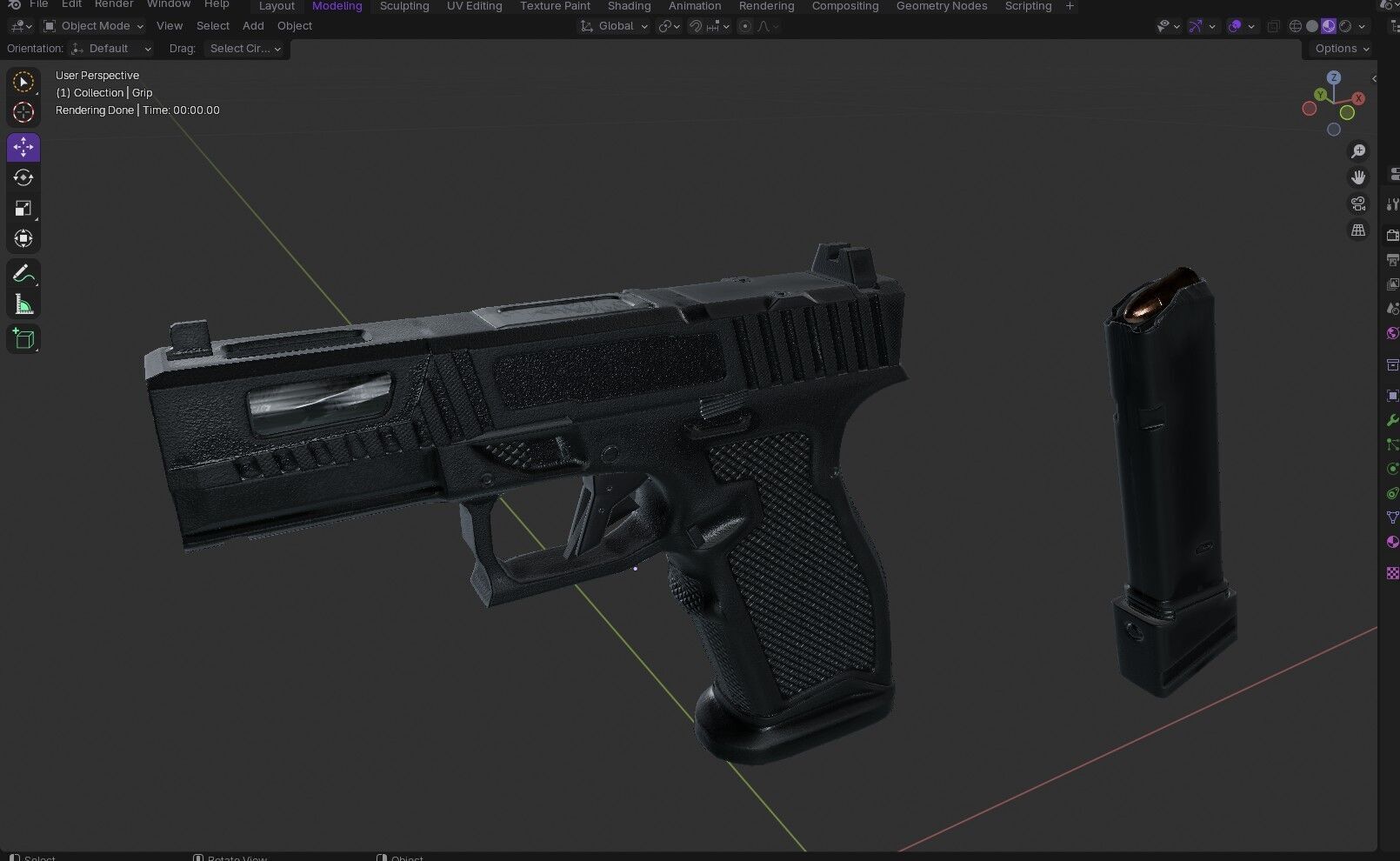Image resolution: width=1400 pixels, height=861 pixels.
Task: Open the Material properties tab
Action: [x=1392, y=542]
